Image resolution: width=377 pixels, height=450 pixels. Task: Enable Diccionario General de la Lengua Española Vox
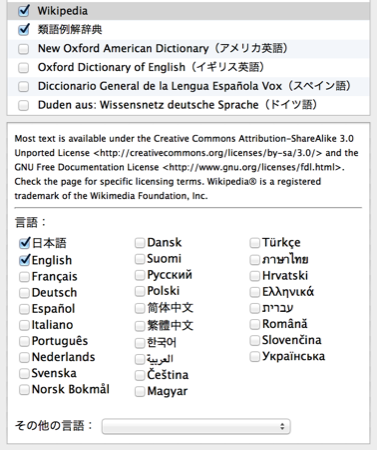point(23,87)
